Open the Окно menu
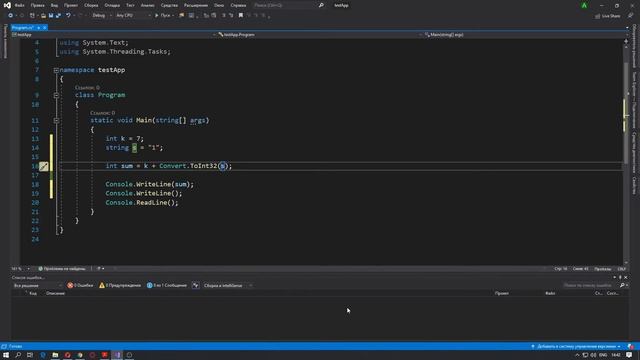Image resolution: width=640 pixels, height=360 pixels. pos(219,5)
